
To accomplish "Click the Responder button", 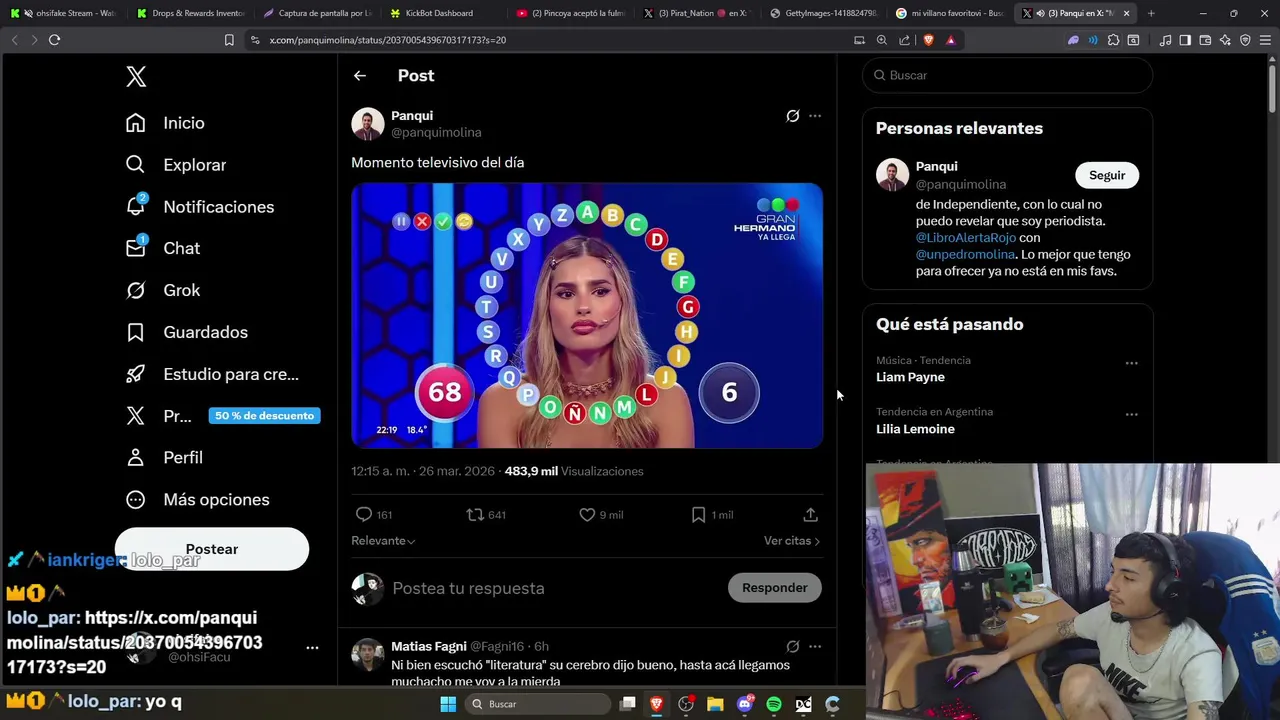I will pyautogui.click(x=774, y=588).
